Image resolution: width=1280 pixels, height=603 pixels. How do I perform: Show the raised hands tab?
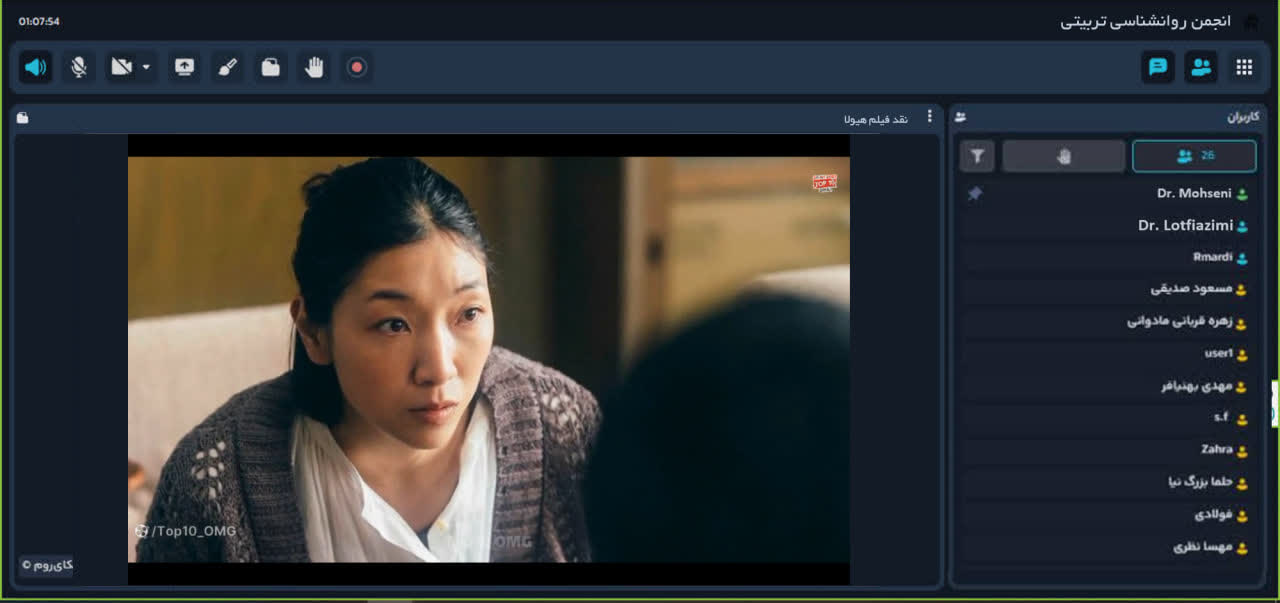(1064, 156)
